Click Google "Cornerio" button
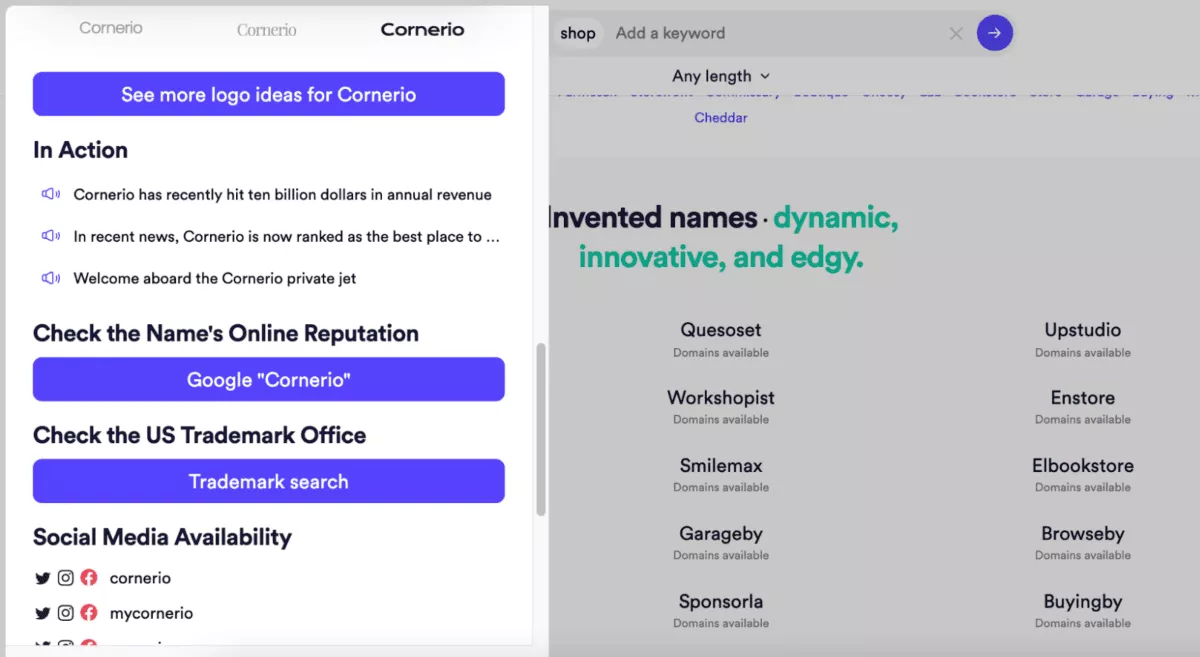The width and height of the screenshot is (1200, 657). click(269, 380)
